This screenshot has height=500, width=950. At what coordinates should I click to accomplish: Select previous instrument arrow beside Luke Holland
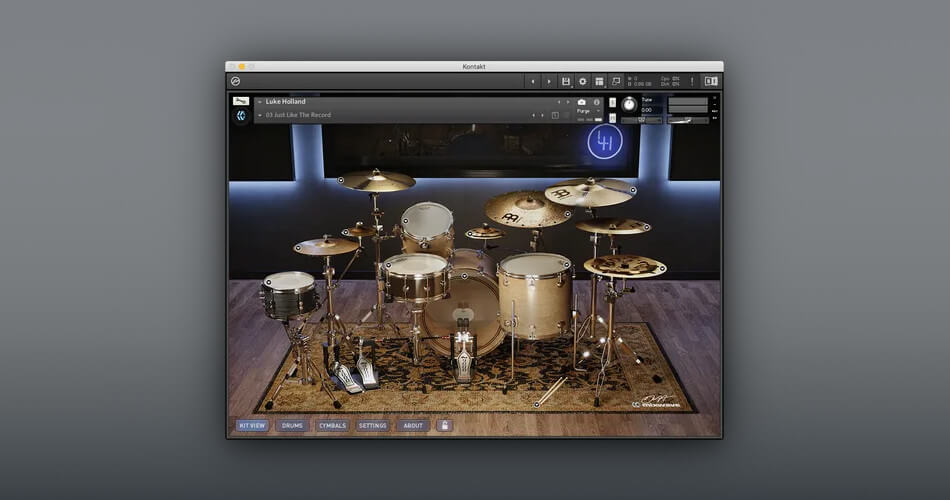click(559, 102)
